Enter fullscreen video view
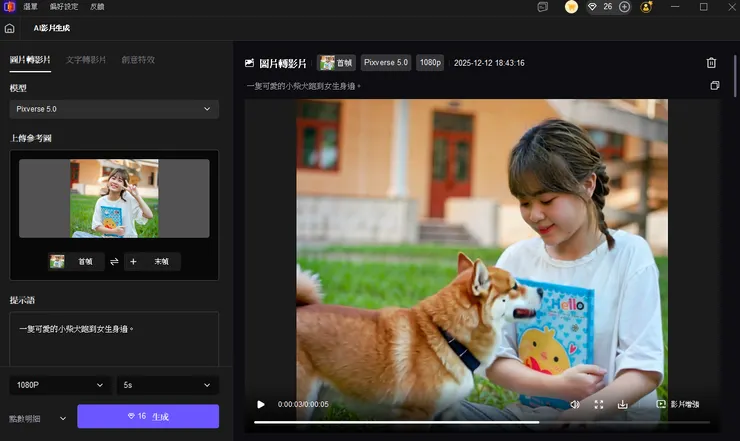Viewport: 740px width, 441px height. (x=599, y=405)
